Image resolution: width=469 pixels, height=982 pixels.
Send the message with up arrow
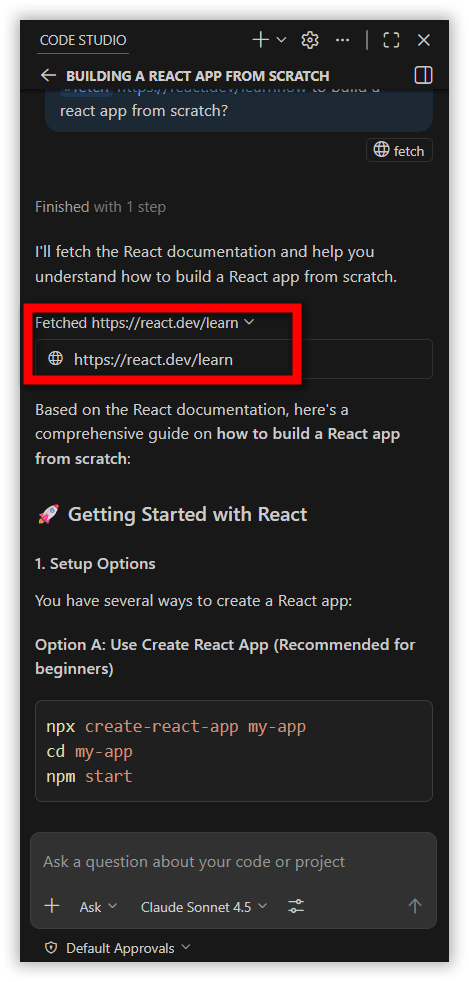(415, 906)
